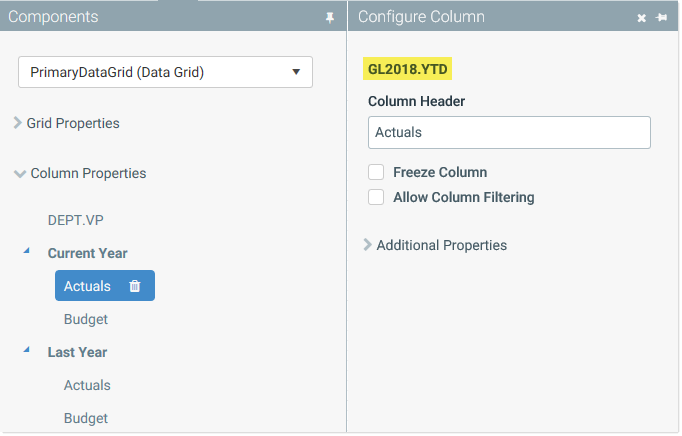The image size is (682, 436).
Task: Select Budget under Last Year
Action: point(86,418)
